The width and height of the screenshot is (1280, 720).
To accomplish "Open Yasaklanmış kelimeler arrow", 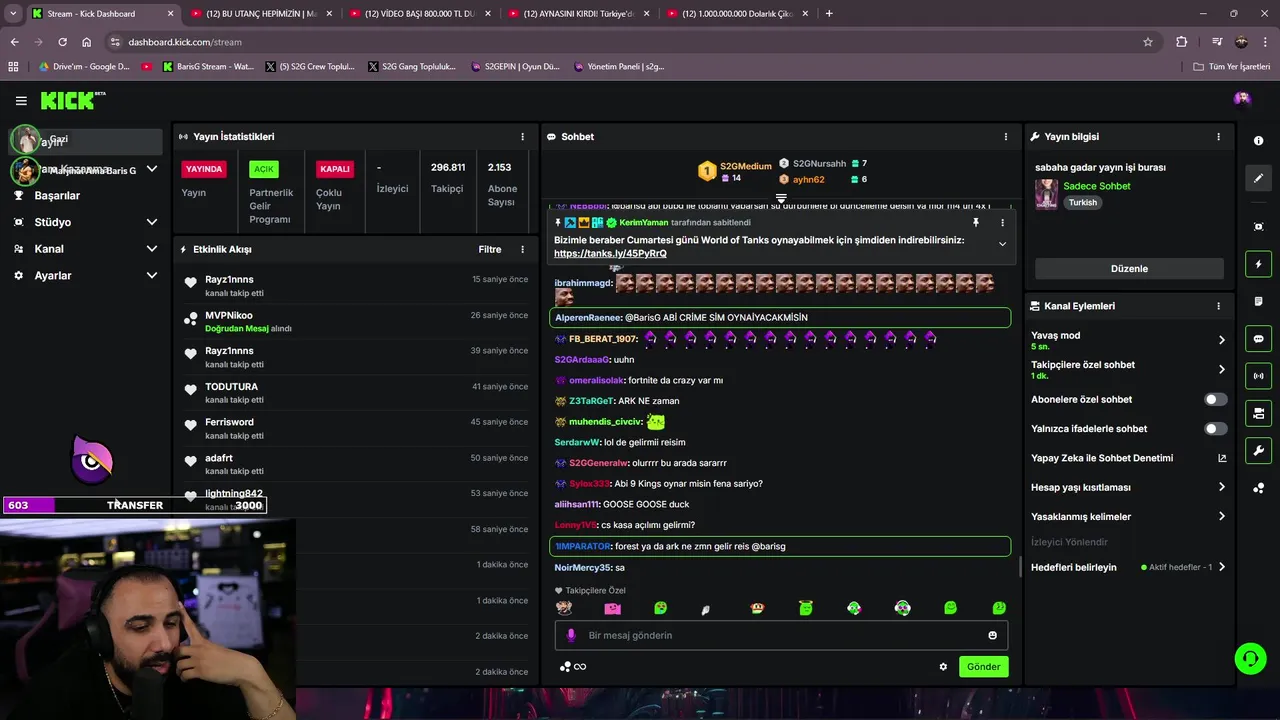I will (x=1221, y=516).
